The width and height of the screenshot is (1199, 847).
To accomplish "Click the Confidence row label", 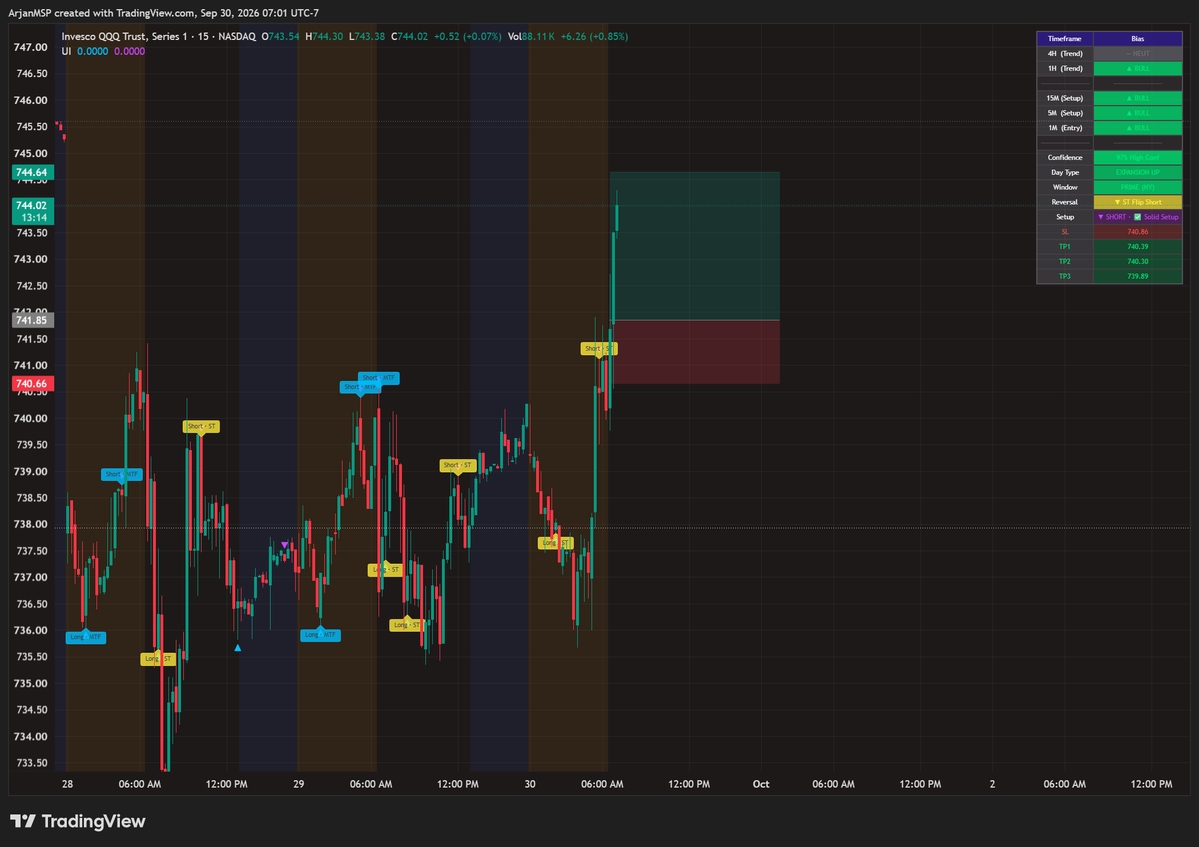I will click(x=1064, y=157).
